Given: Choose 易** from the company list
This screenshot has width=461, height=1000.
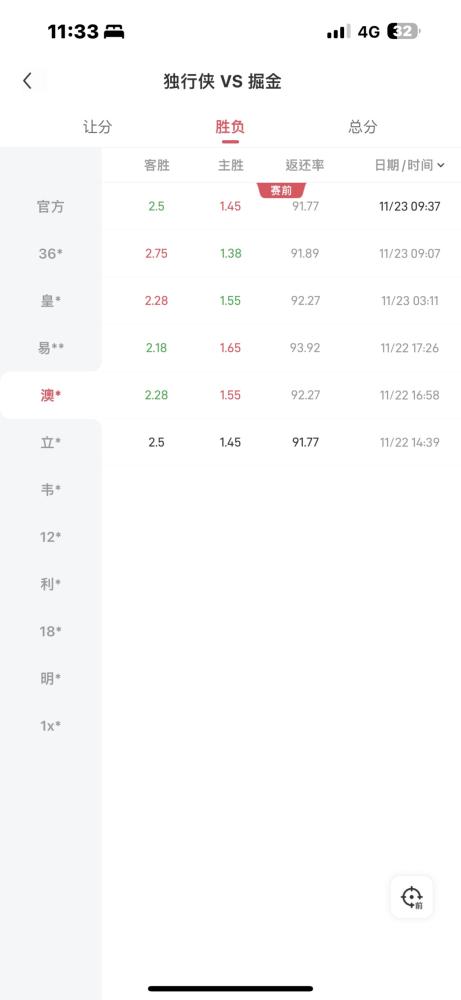Looking at the screenshot, I should (x=50, y=348).
